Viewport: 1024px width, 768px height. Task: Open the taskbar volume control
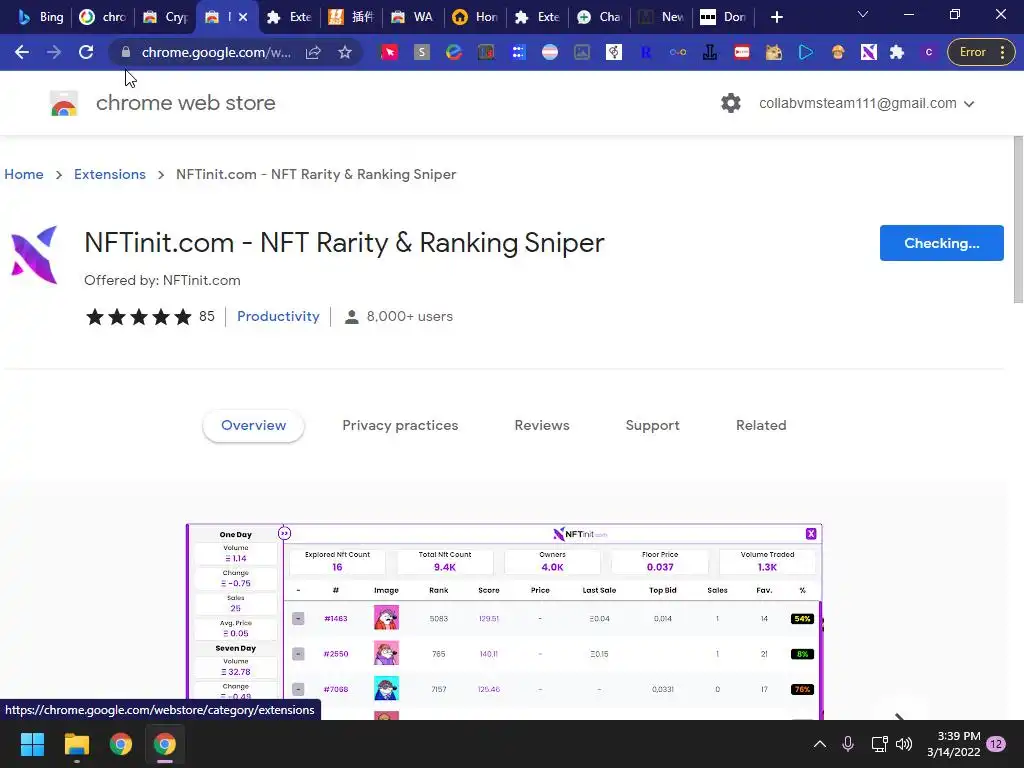[904, 744]
